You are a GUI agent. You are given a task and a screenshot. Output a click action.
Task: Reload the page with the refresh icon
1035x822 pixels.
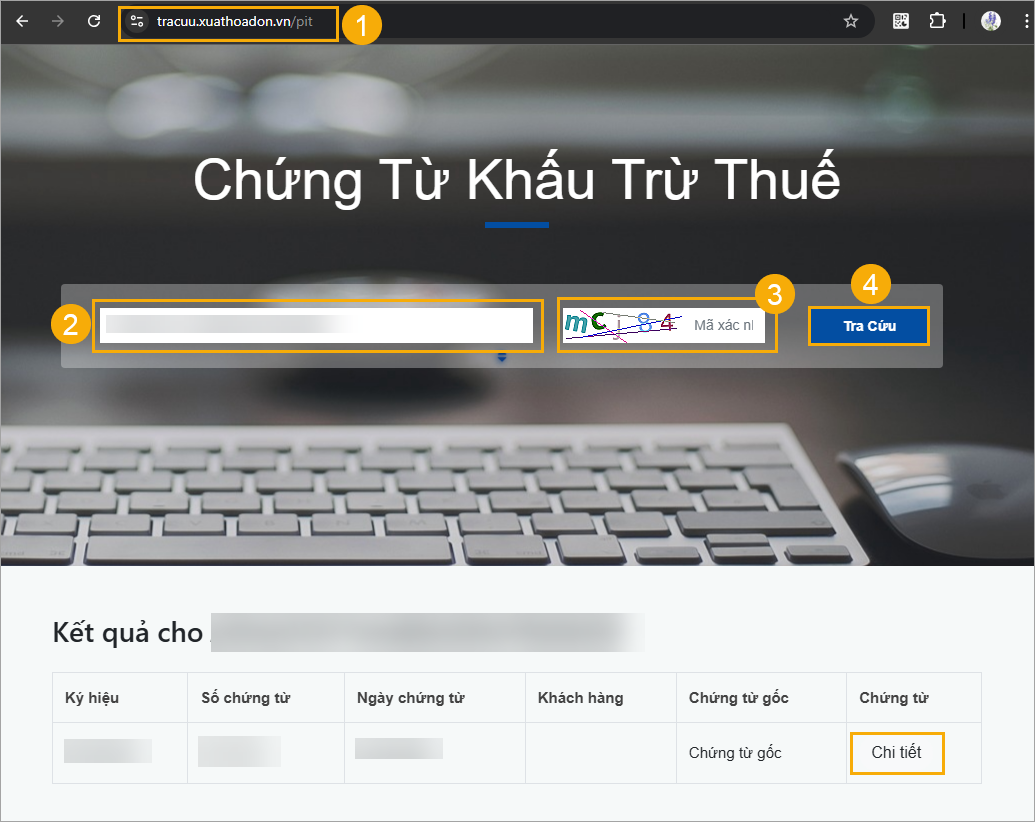(x=94, y=21)
